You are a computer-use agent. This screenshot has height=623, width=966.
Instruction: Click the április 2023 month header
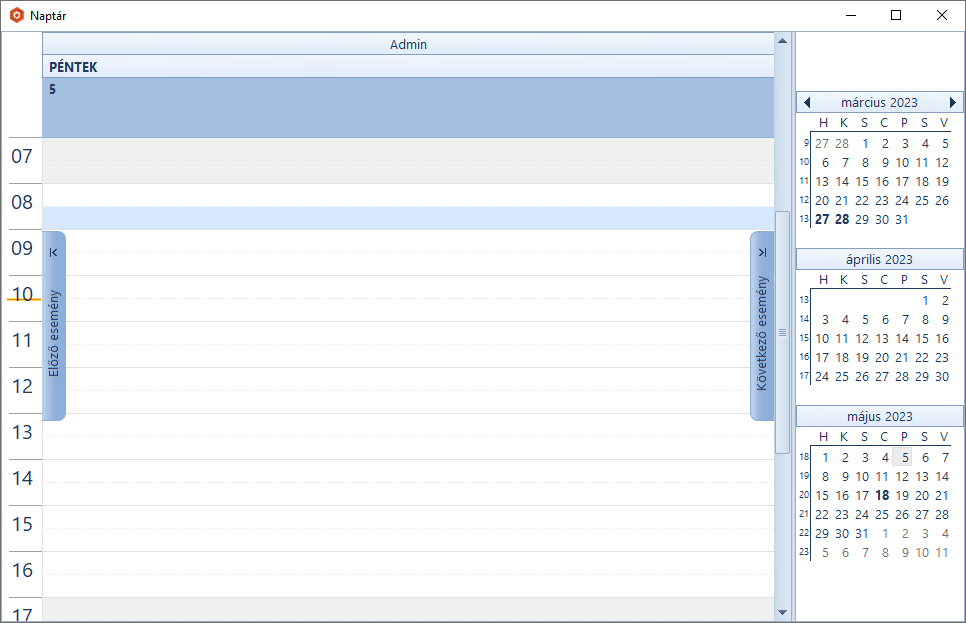click(879, 259)
